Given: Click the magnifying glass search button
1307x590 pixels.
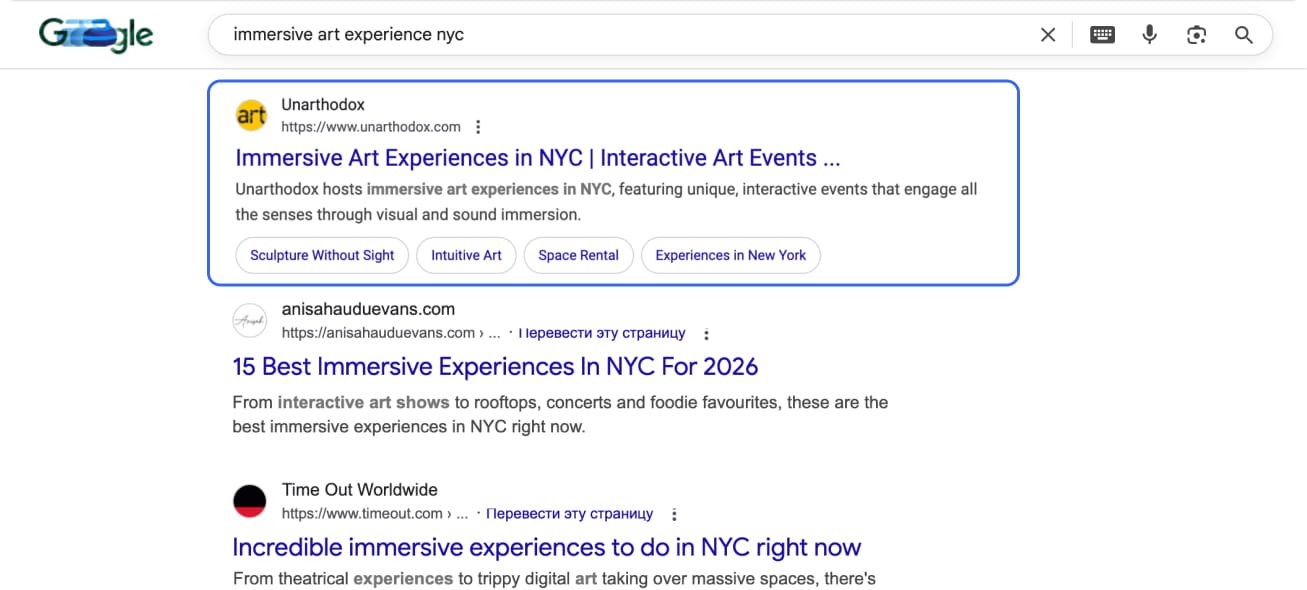Looking at the screenshot, I should 1244,35.
